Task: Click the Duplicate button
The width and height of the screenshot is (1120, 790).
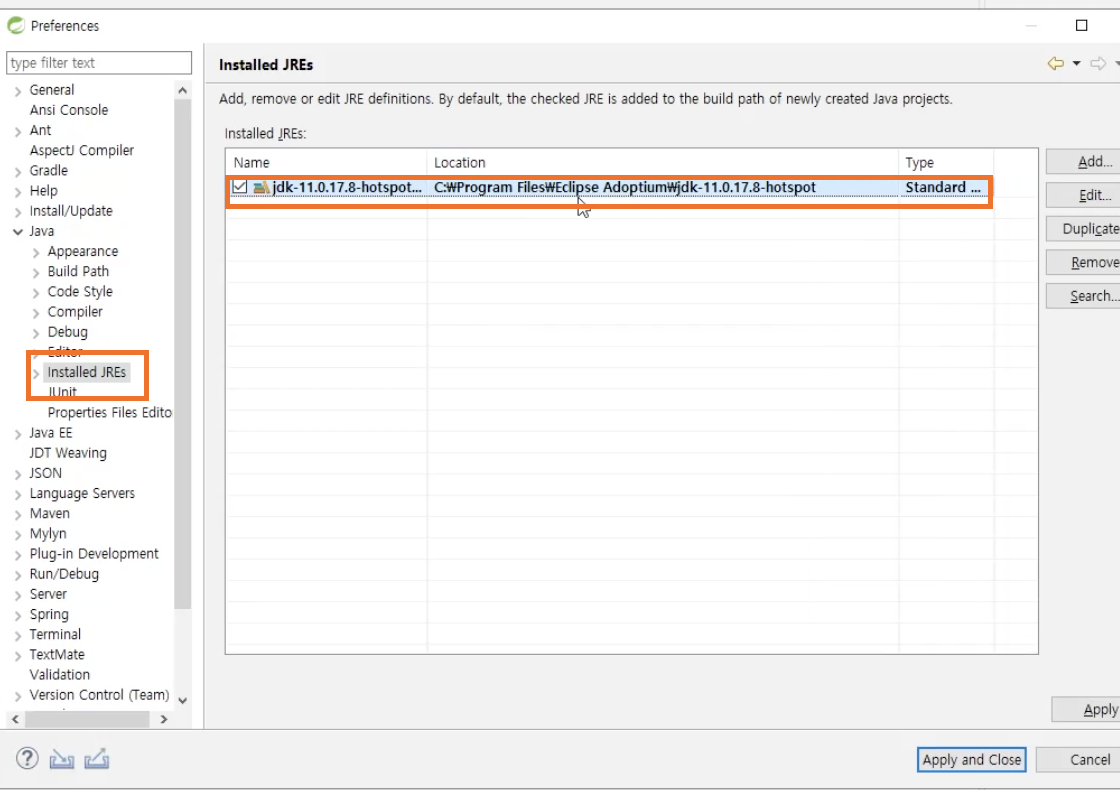Action: pyautogui.click(x=1083, y=229)
